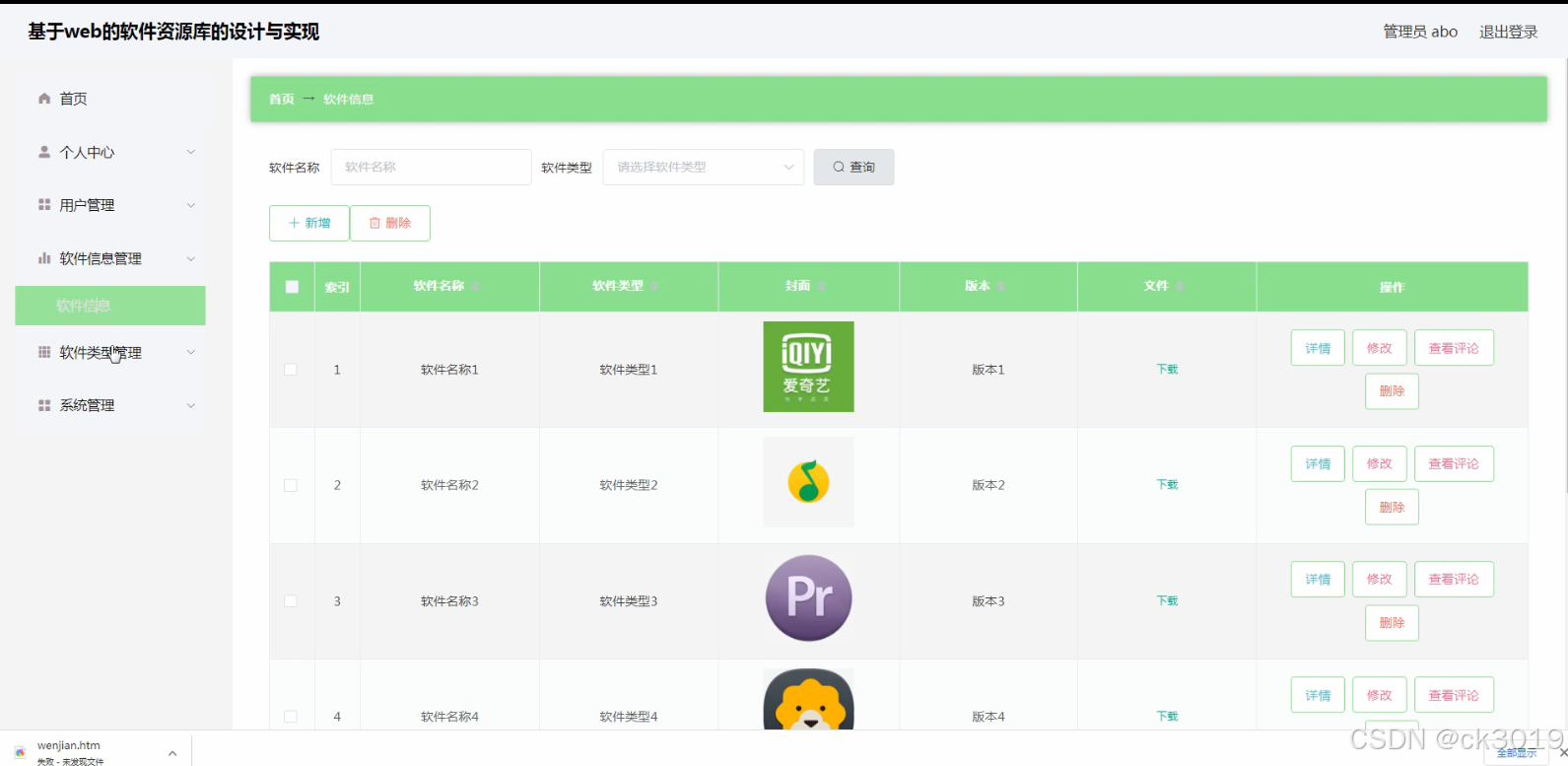Open the QQ Music cover image in row 2

(x=808, y=482)
